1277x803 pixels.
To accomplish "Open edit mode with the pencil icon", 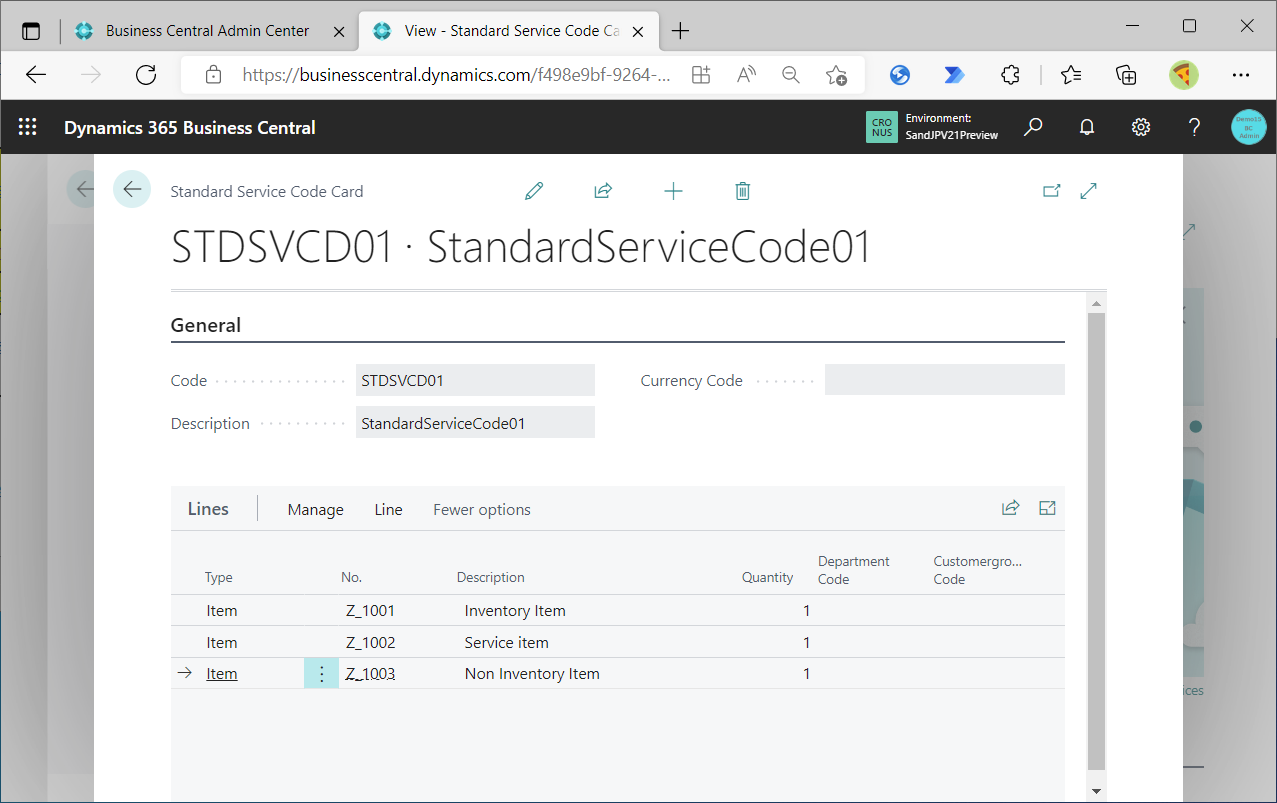I will tap(533, 190).
